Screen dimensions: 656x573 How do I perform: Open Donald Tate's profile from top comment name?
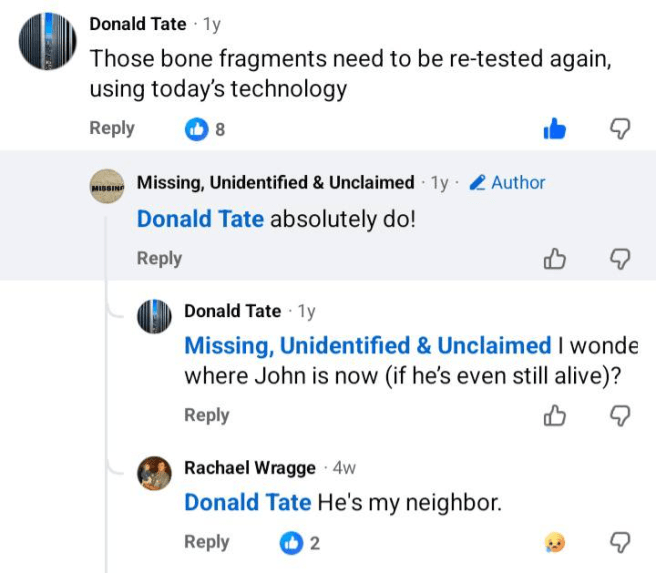point(137,23)
